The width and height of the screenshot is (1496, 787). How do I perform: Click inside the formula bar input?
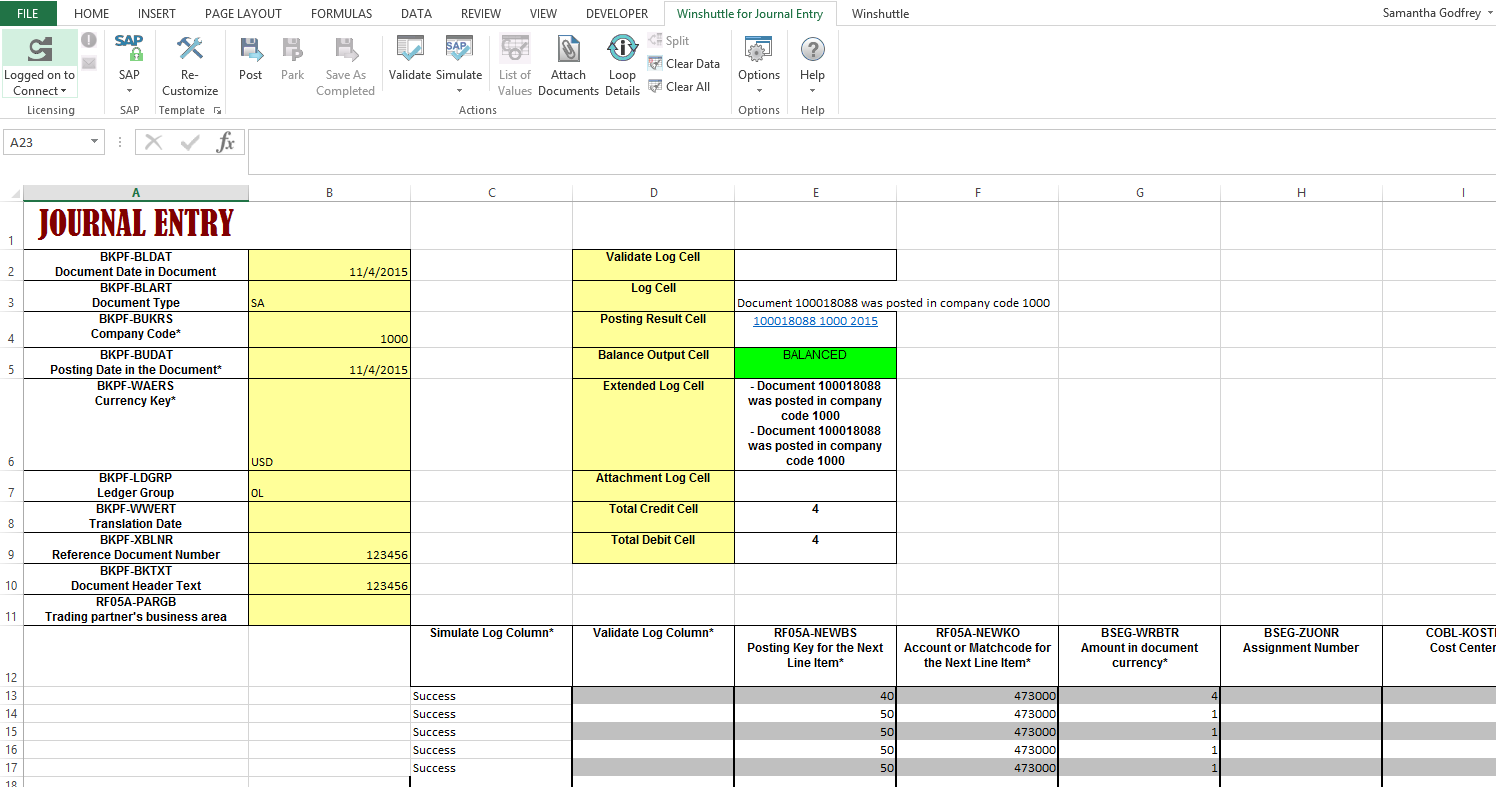[x=870, y=152]
